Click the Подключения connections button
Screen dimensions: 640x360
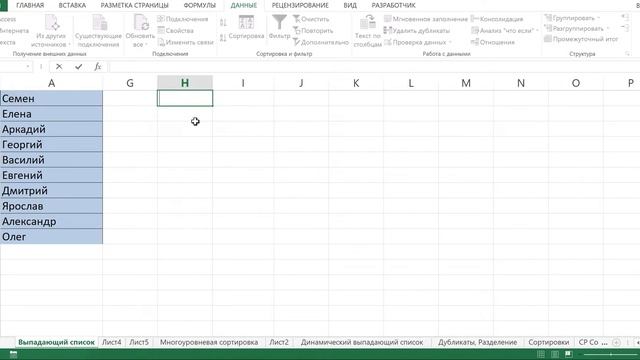183,19
